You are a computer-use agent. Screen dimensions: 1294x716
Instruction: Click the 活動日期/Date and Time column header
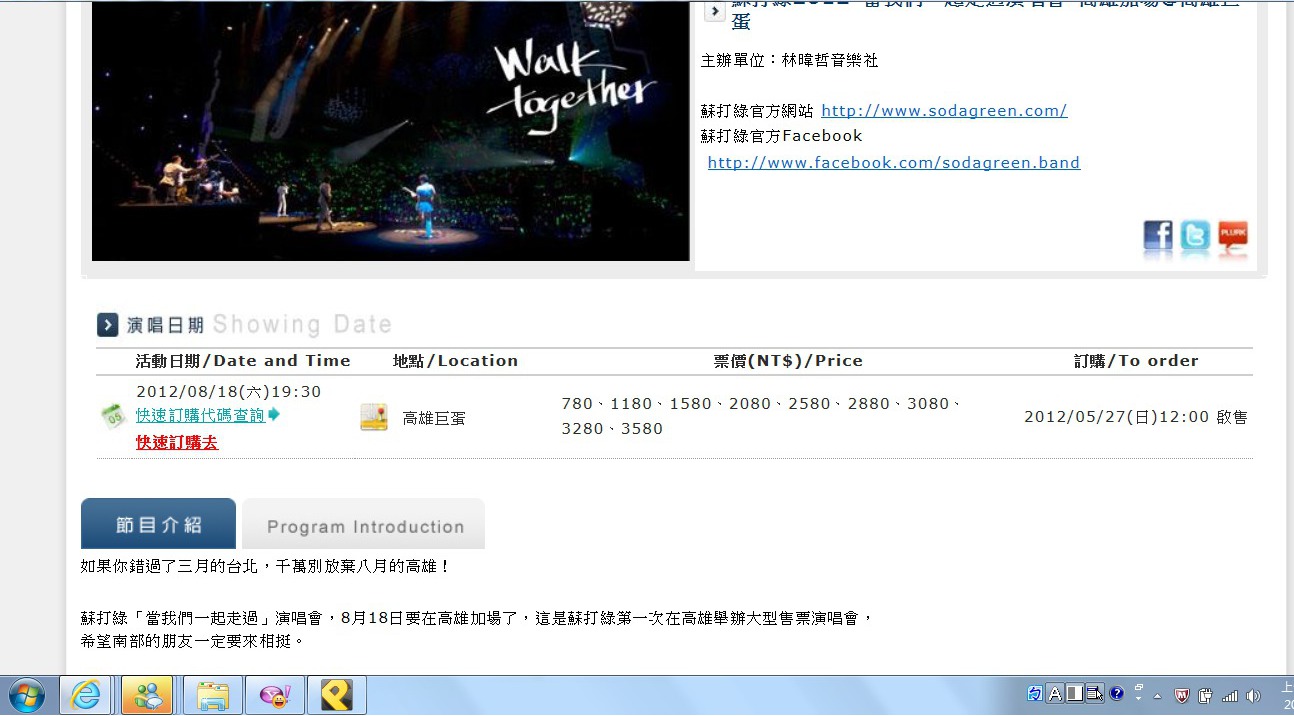[x=243, y=361]
